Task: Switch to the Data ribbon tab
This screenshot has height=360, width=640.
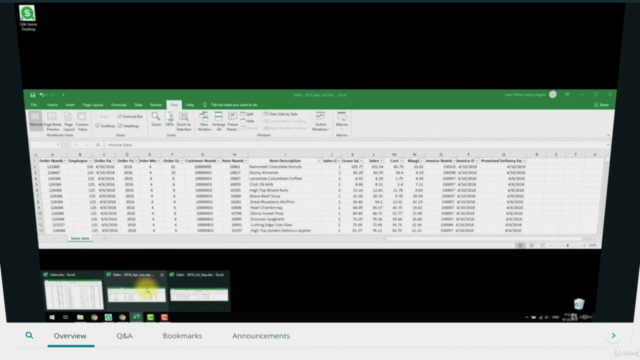Action: pos(138,105)
